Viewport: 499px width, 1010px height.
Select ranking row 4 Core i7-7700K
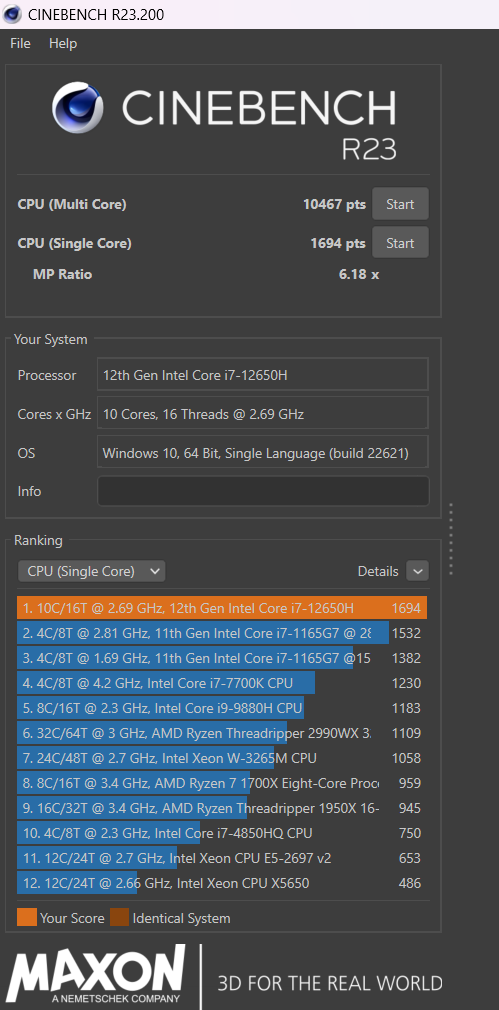click(221, 683)
